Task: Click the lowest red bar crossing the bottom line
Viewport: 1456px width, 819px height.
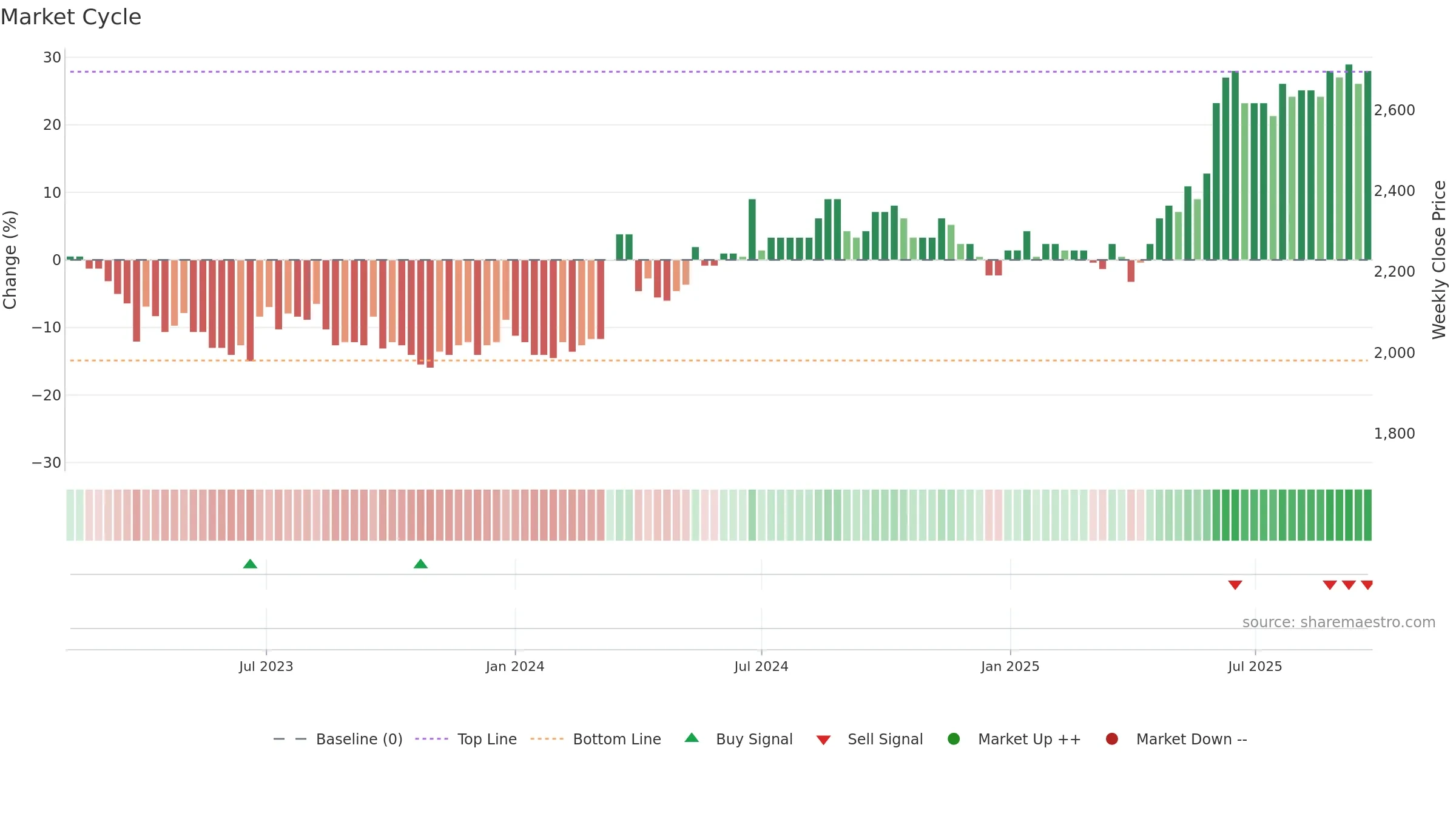Action: tap(430, 314)
